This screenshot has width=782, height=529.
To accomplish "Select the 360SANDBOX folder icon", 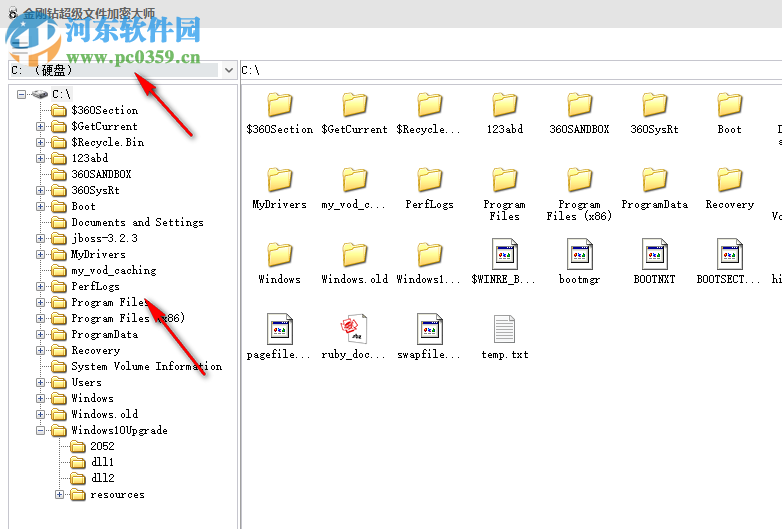I will (580, 105).
